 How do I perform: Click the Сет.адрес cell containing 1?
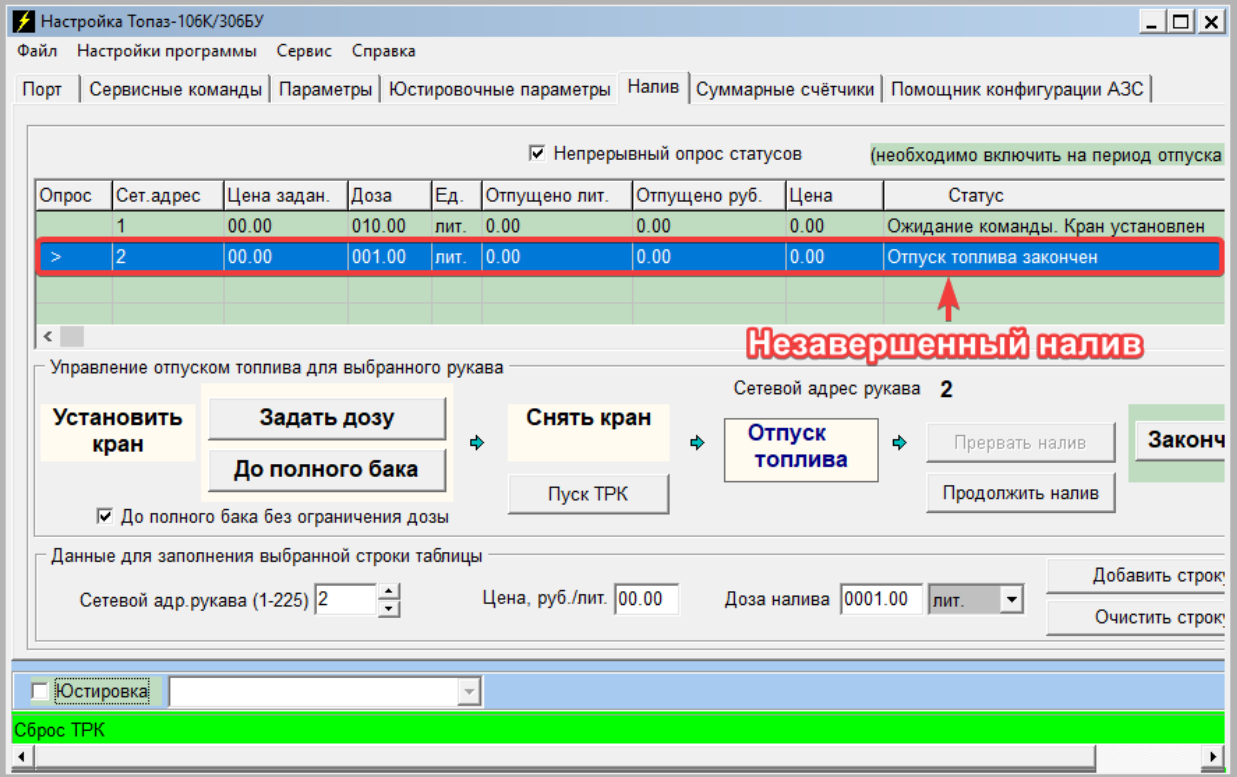point(168,226)
